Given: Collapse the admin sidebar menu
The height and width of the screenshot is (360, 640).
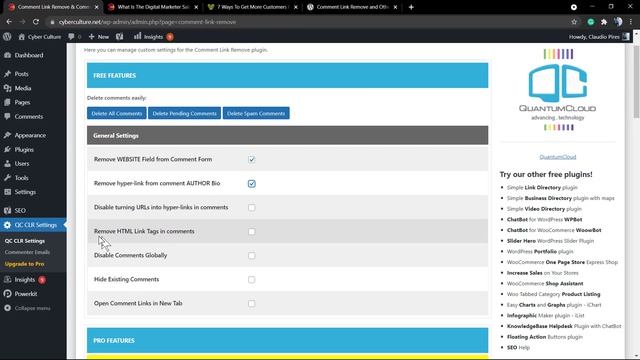Looking at the screenshot, I should point(33,308).
